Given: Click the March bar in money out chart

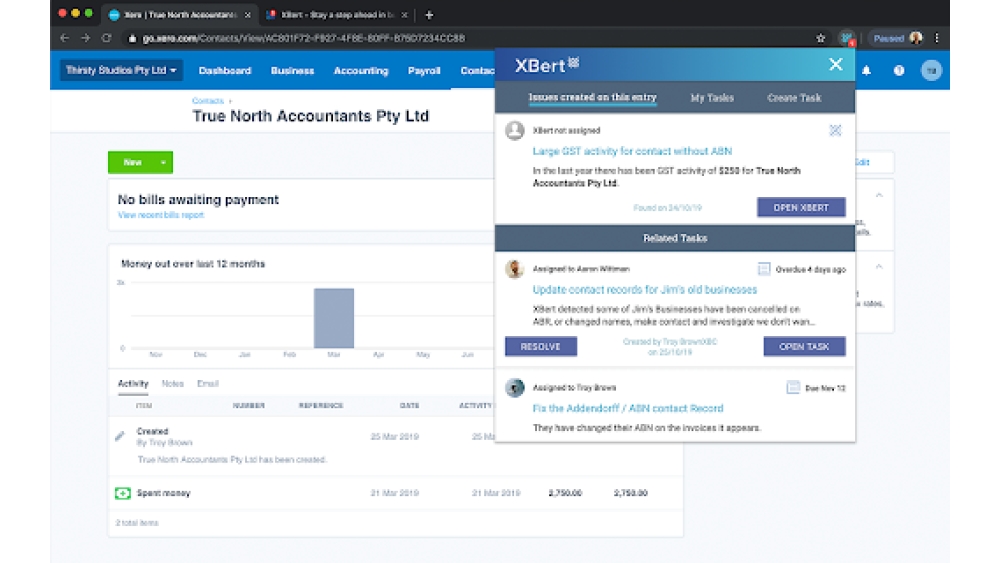Looking at the screenshot, I should 334,318.
